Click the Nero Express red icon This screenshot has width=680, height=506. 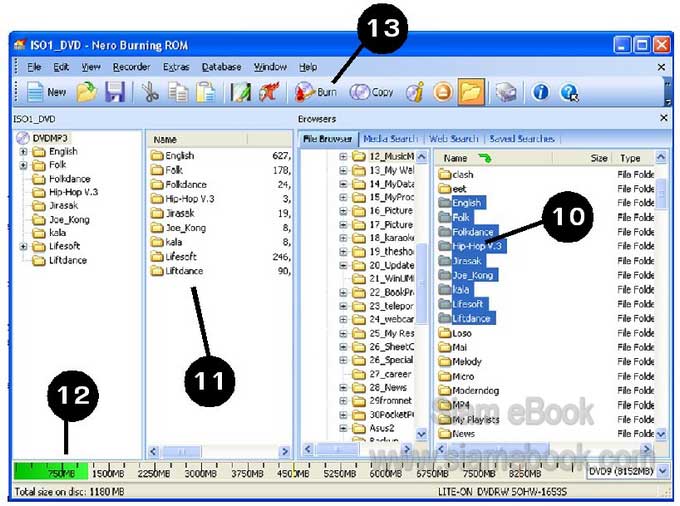click(269, 92)
